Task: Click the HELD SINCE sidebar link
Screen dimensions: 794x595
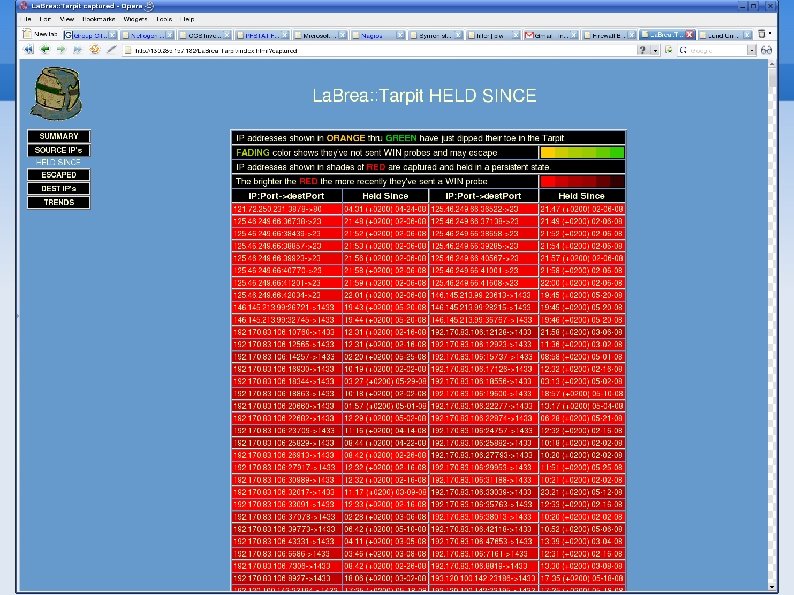Action: (59, 162)
